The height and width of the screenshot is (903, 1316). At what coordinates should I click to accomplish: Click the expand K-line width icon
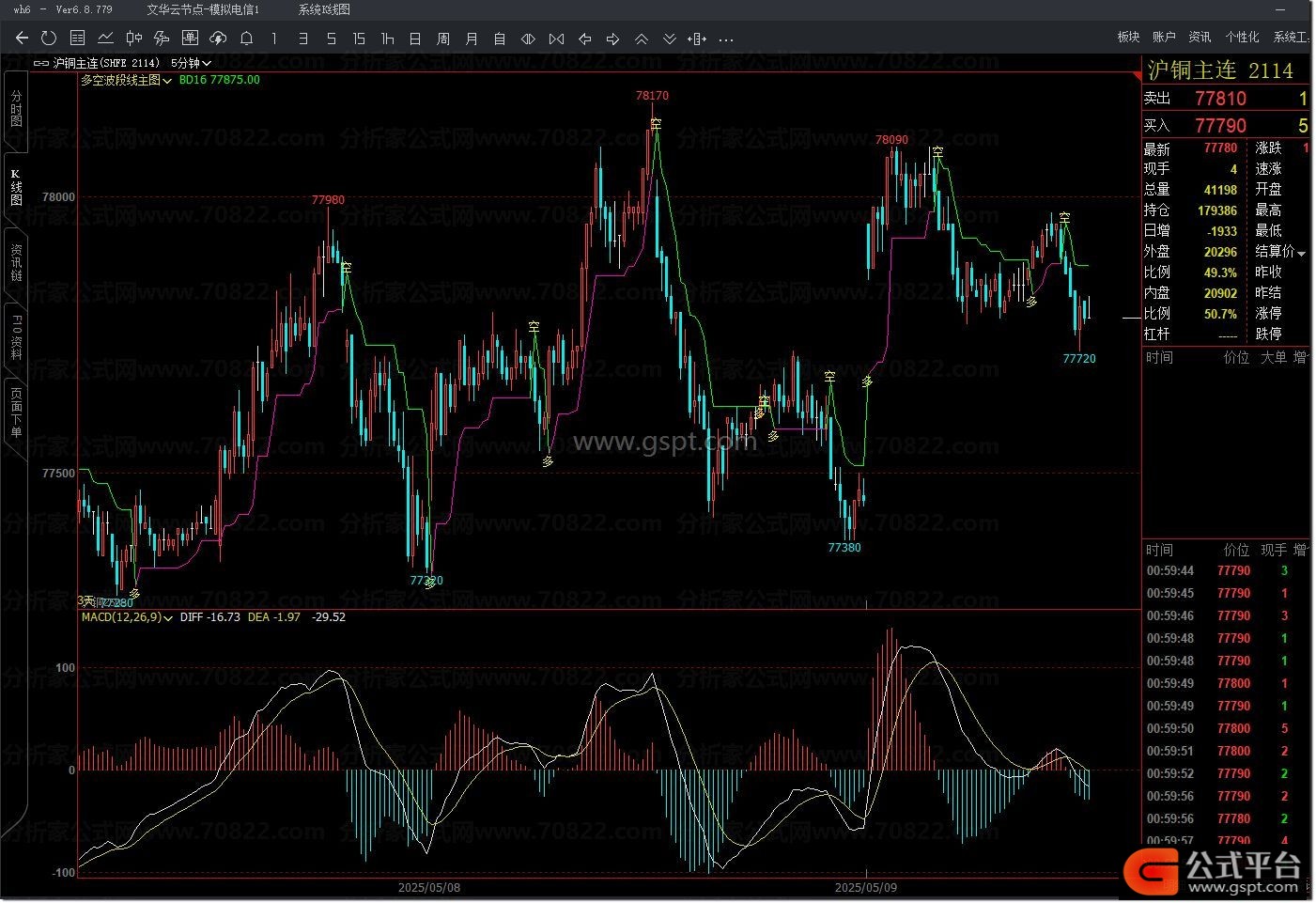528,39
